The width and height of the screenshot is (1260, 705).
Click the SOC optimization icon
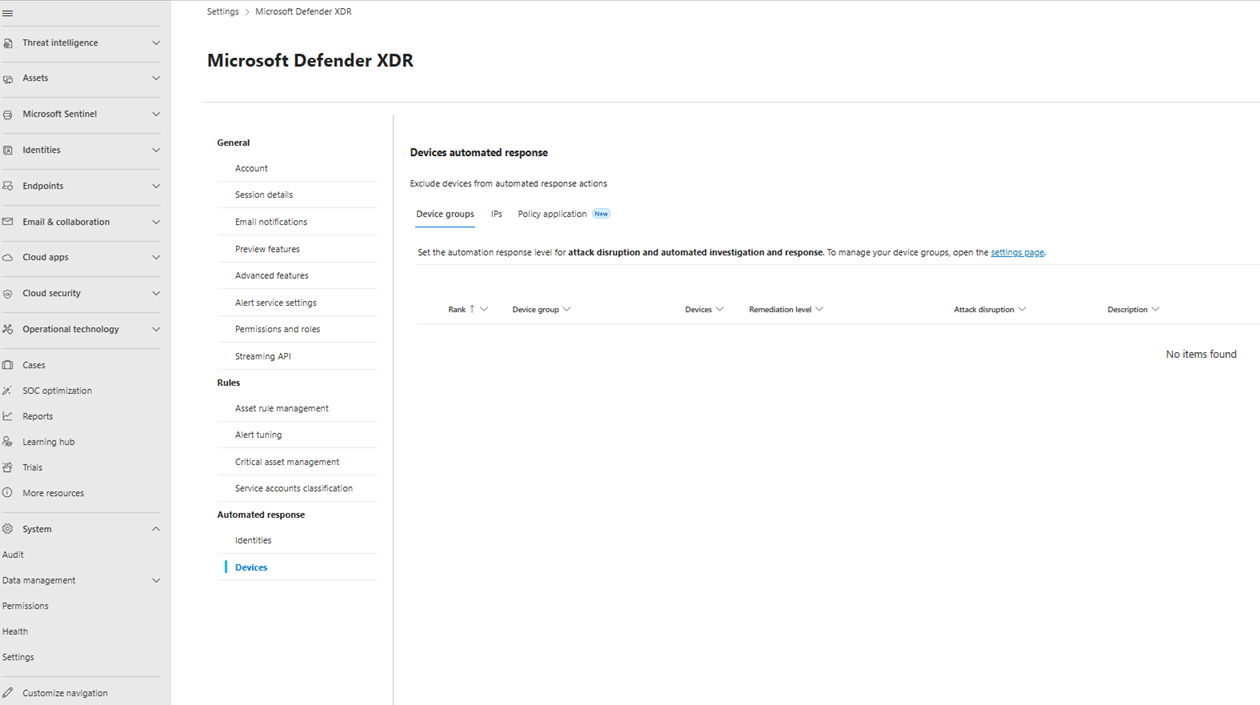pos(8,391)
